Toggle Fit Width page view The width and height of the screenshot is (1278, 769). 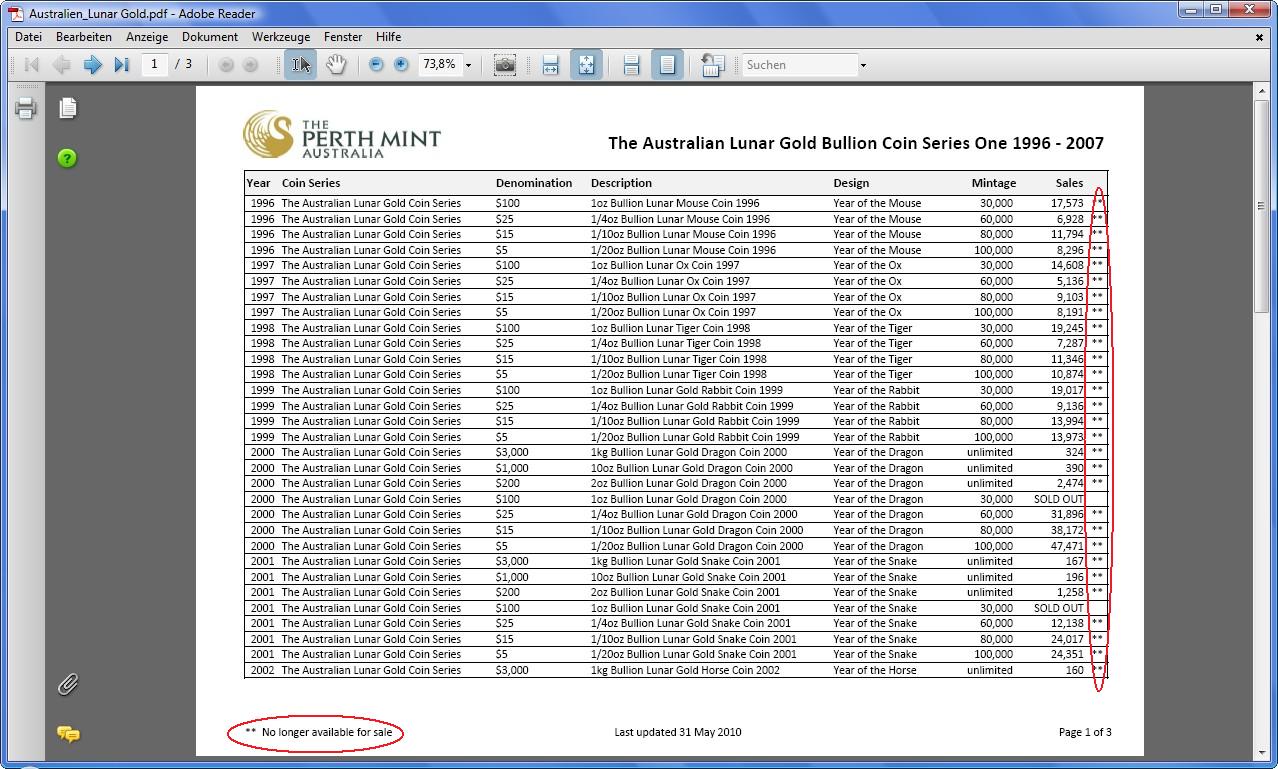[550, 65]
